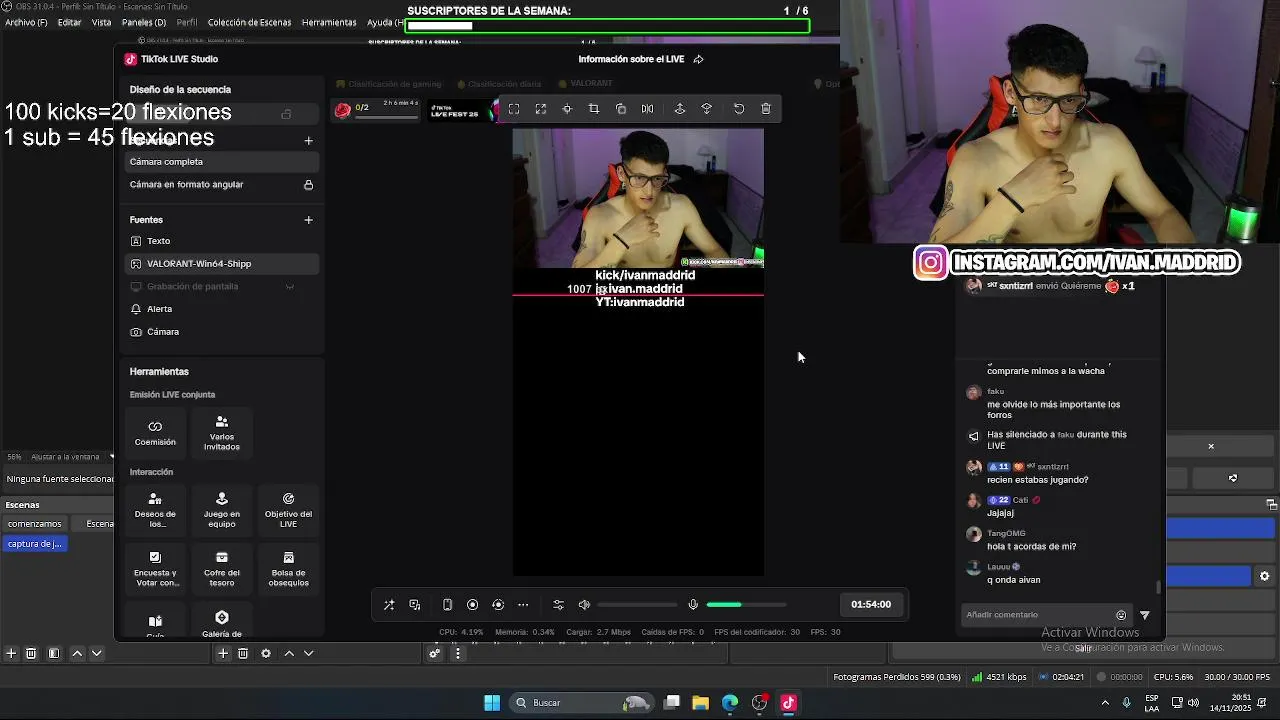Open the three-dots more options
Image resolution: width=1280 pixels, height=720 pixels.
point(523,605)
